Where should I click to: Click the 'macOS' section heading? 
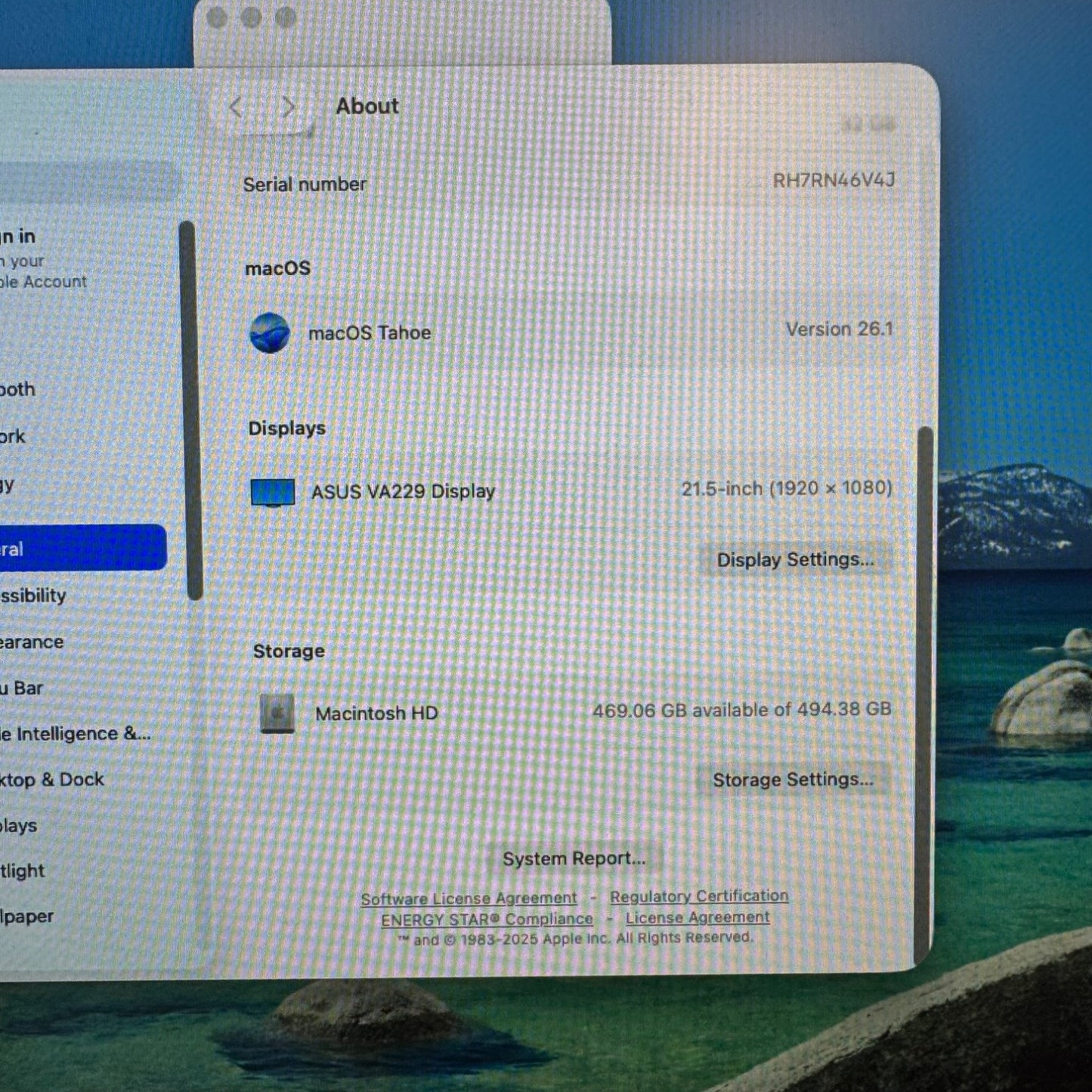tap(278, 268)
